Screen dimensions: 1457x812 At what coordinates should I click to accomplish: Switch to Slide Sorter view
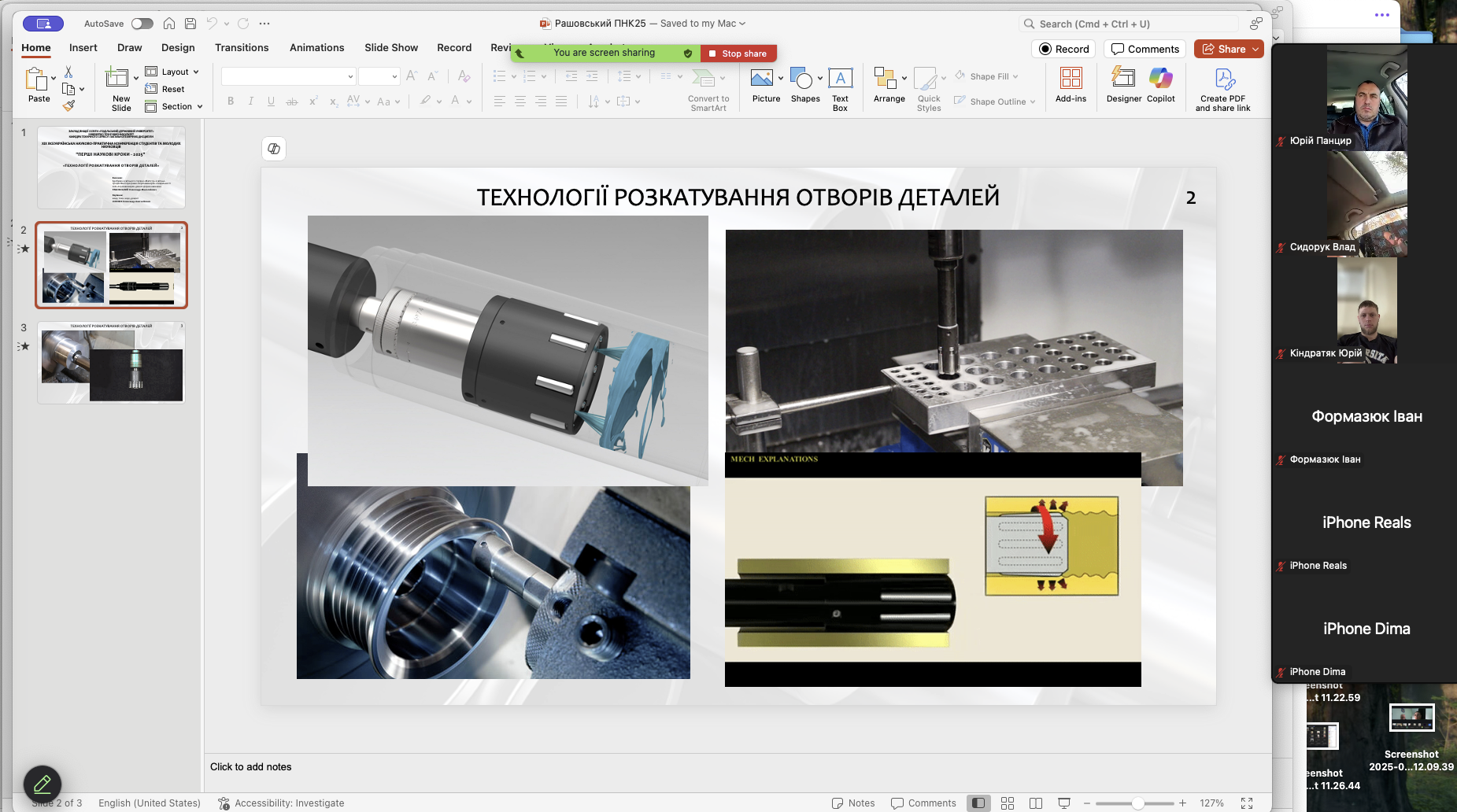(1007, 803)
